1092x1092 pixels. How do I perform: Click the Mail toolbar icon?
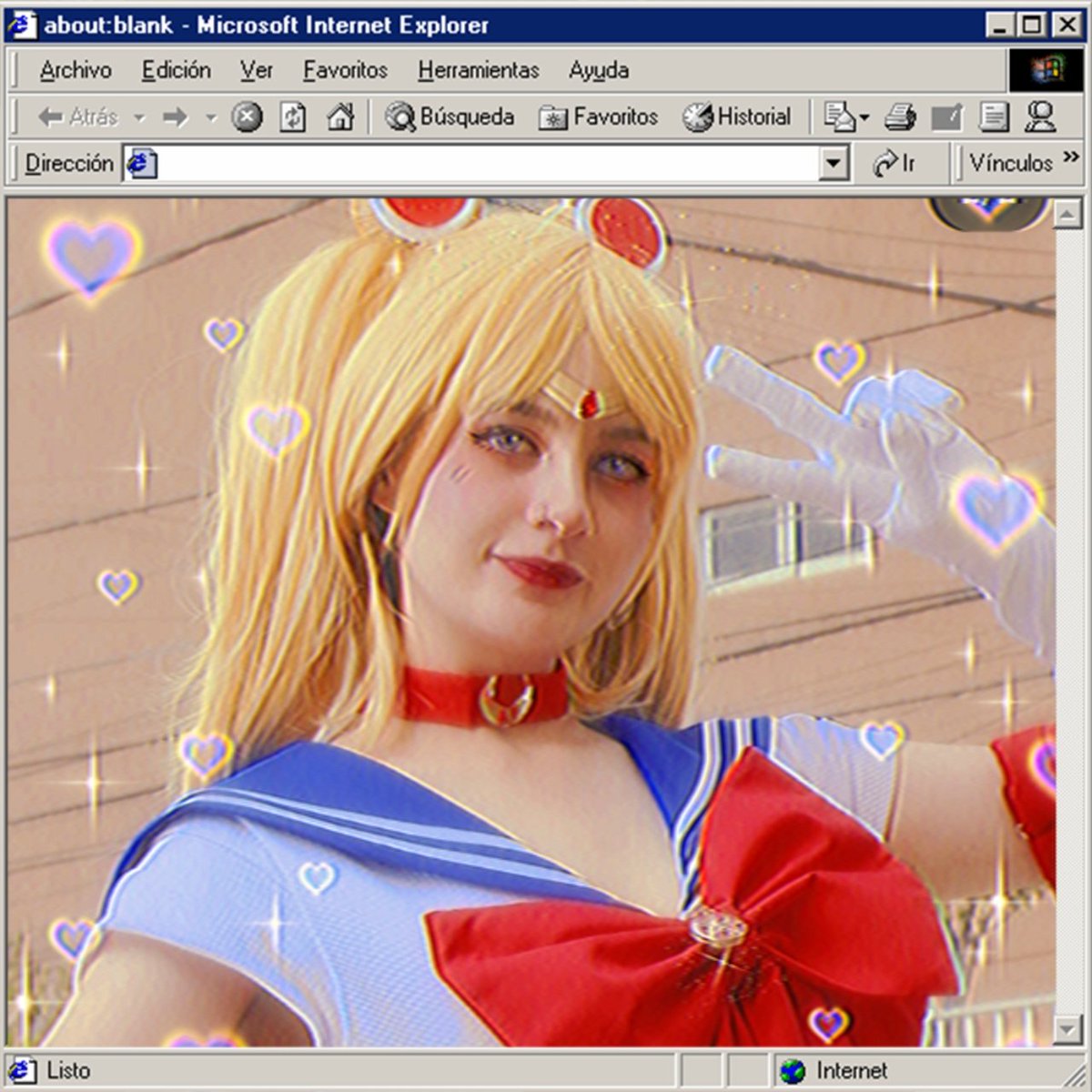839,116
